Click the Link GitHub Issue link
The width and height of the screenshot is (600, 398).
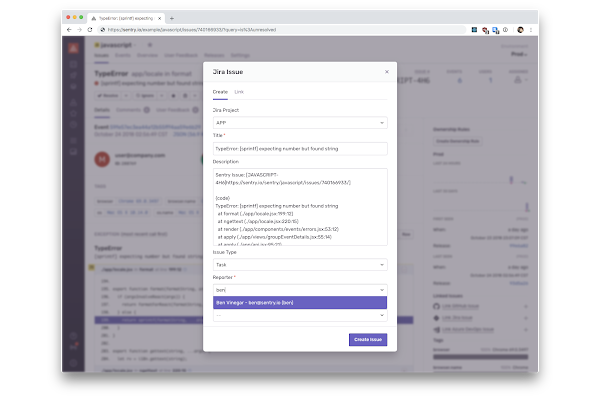(x=460, y=306)
